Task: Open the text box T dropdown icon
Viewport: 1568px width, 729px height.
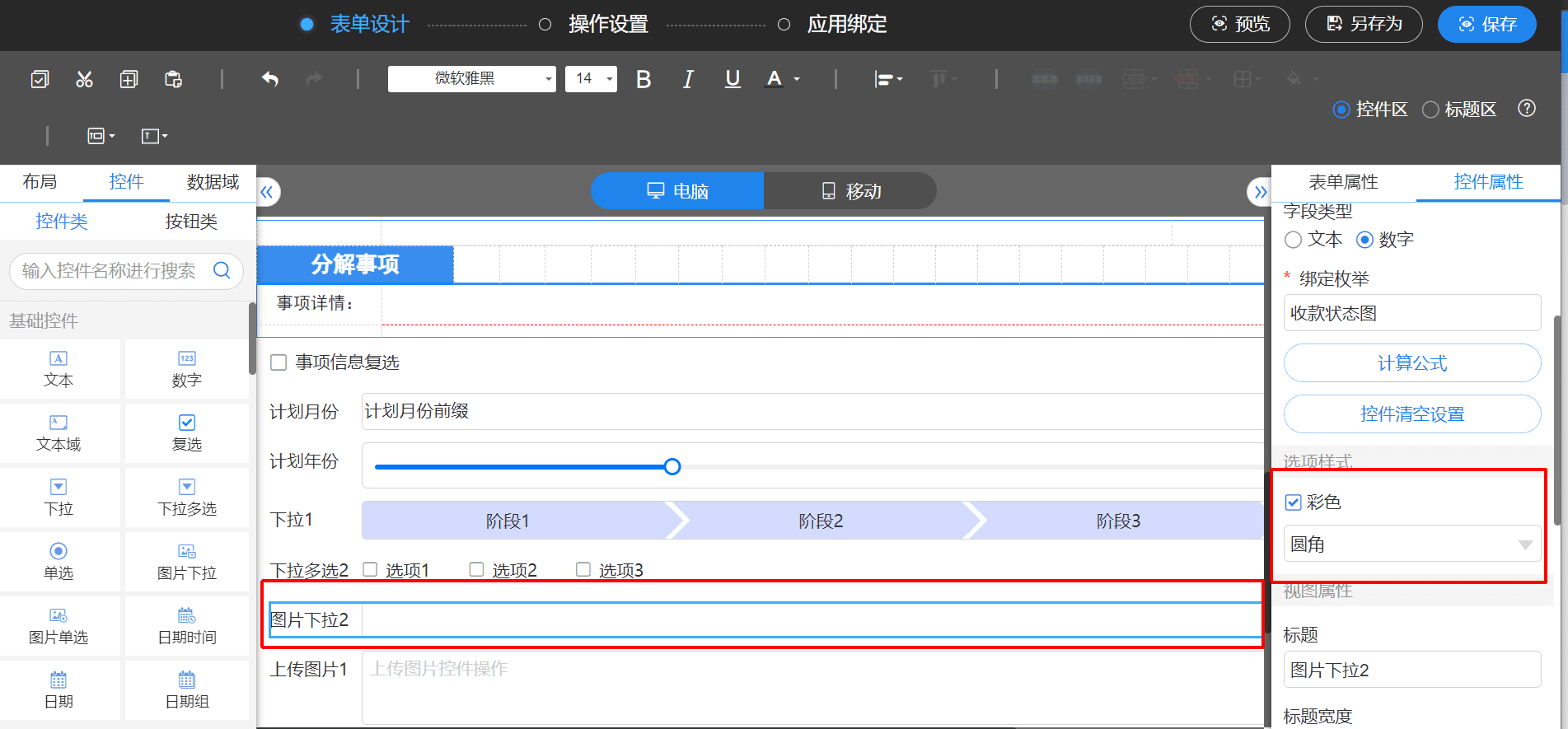Action: point(154,136)
